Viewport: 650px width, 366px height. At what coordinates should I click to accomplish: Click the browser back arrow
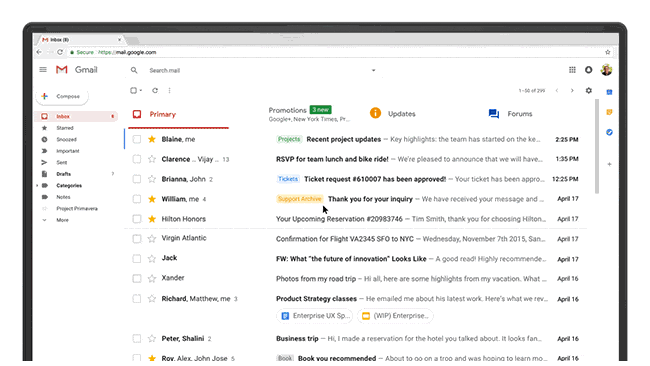[39, 52]
